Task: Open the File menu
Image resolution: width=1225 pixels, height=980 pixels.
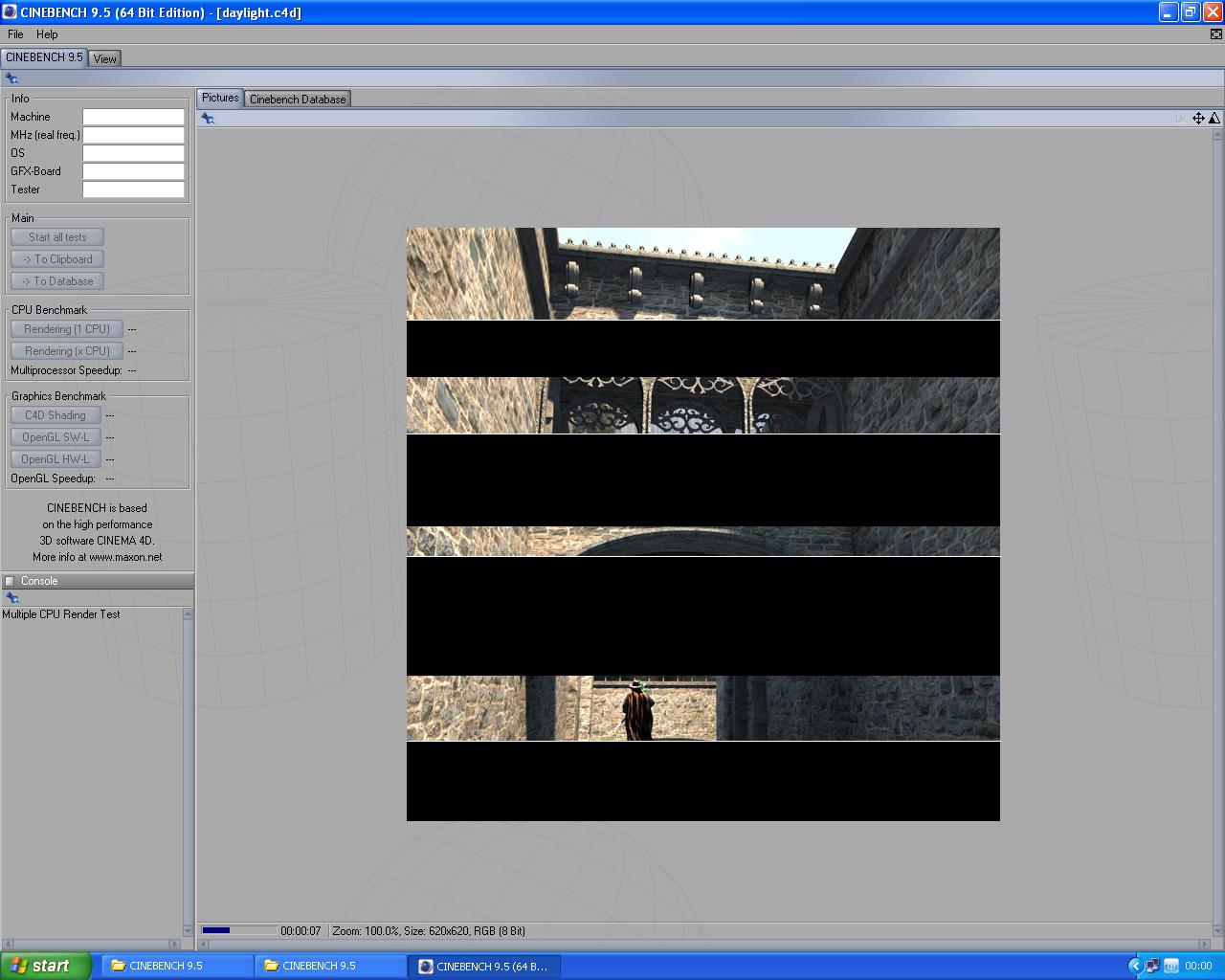Action: tap(15, 34)
